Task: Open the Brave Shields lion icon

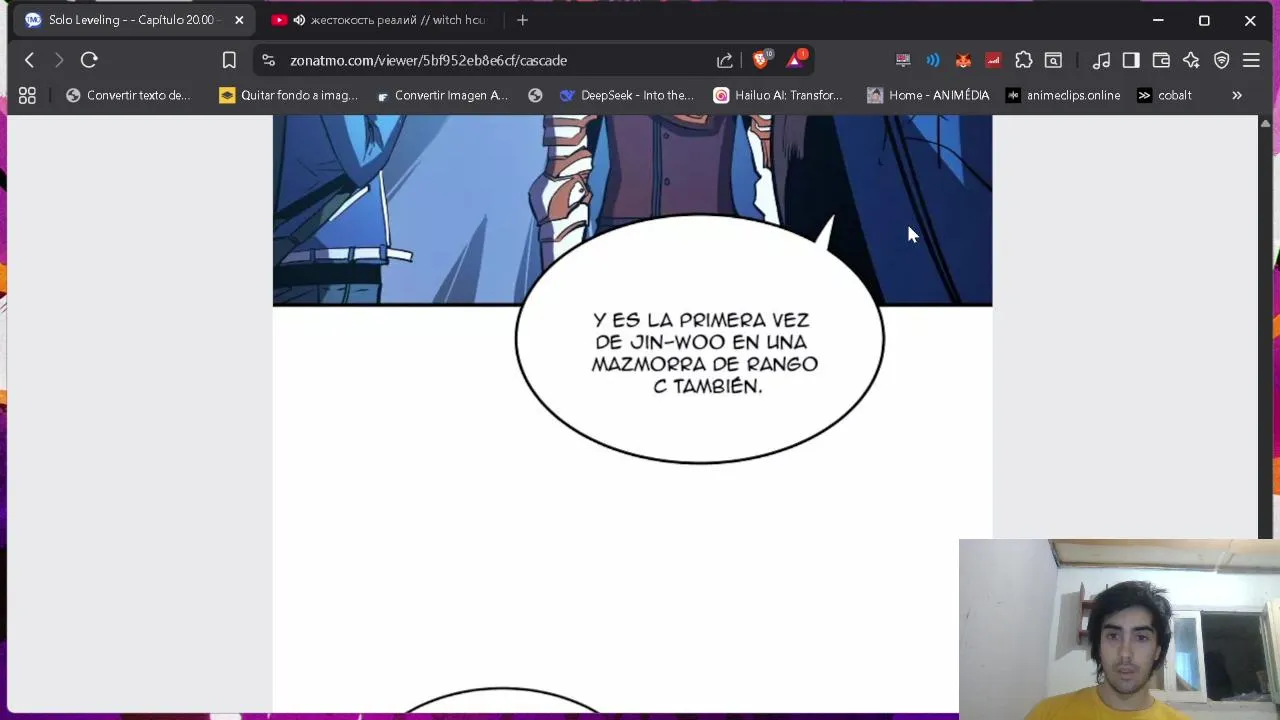Action: tap(761, 60)
